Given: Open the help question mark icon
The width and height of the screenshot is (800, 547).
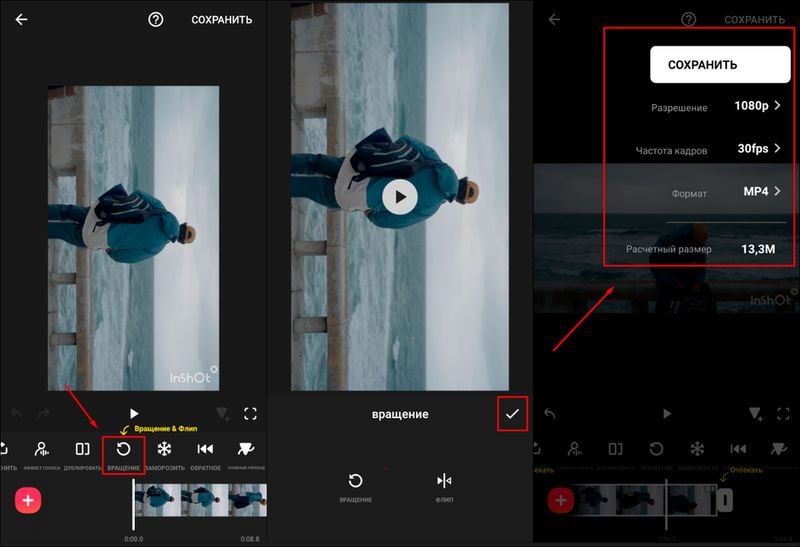Looking at the screenshot, I should [155, 20].
